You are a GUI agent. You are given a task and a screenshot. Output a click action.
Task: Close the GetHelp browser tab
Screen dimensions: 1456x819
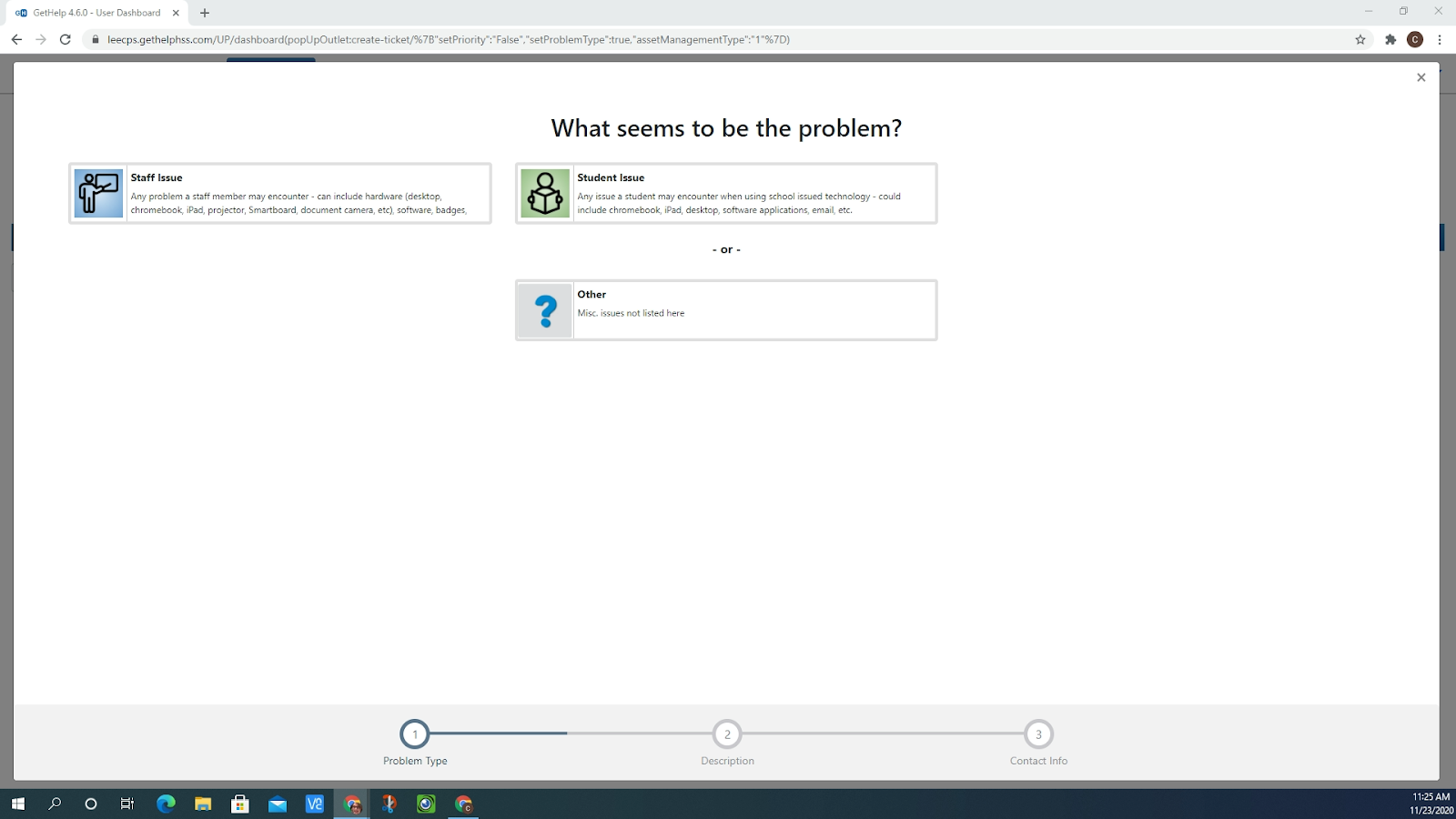pos(176,13)
